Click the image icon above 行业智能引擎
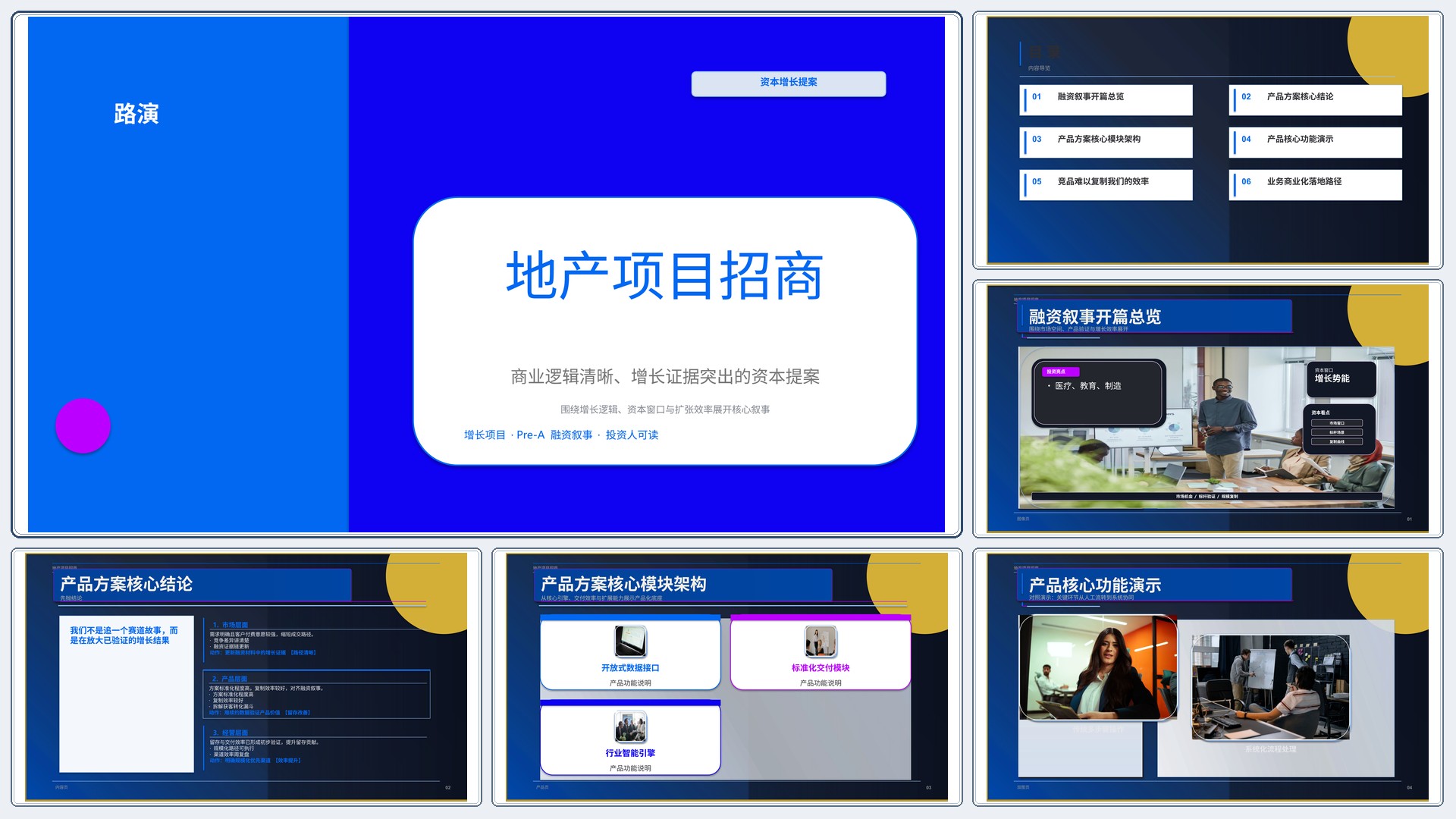This screenshot has width=1456, height=819. [x=630, y=726]
